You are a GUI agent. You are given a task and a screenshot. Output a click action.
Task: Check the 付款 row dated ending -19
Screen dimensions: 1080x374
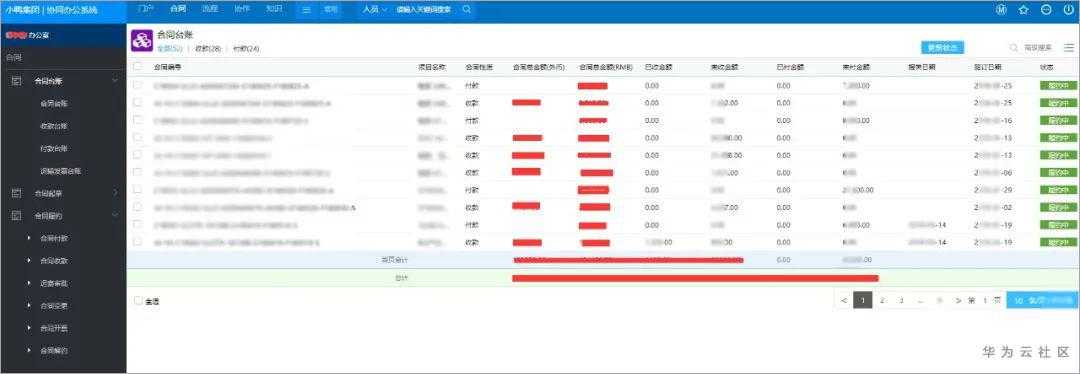point(138,225)
